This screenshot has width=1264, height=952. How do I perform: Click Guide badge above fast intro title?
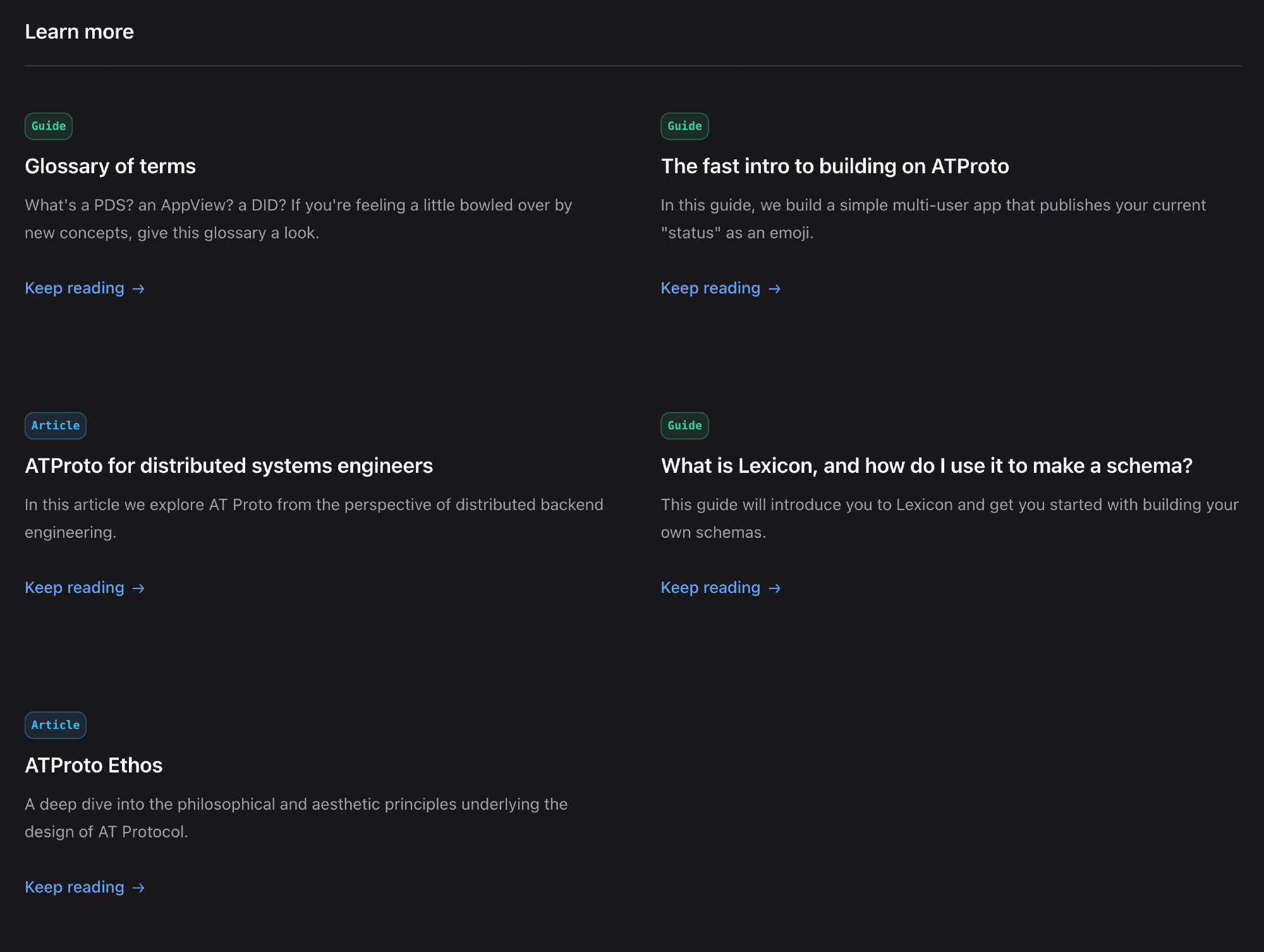pyautogui.click(x=684, y=126)
